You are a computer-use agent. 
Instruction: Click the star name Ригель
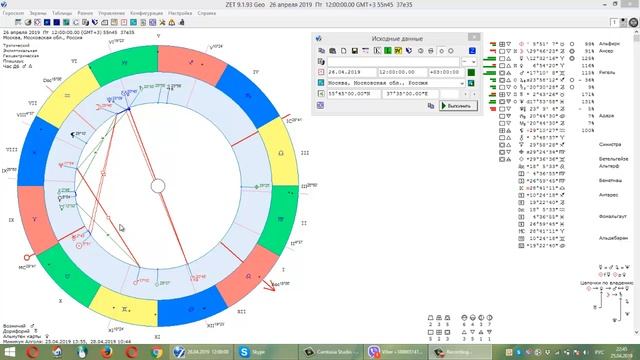(x=607, y=72)
